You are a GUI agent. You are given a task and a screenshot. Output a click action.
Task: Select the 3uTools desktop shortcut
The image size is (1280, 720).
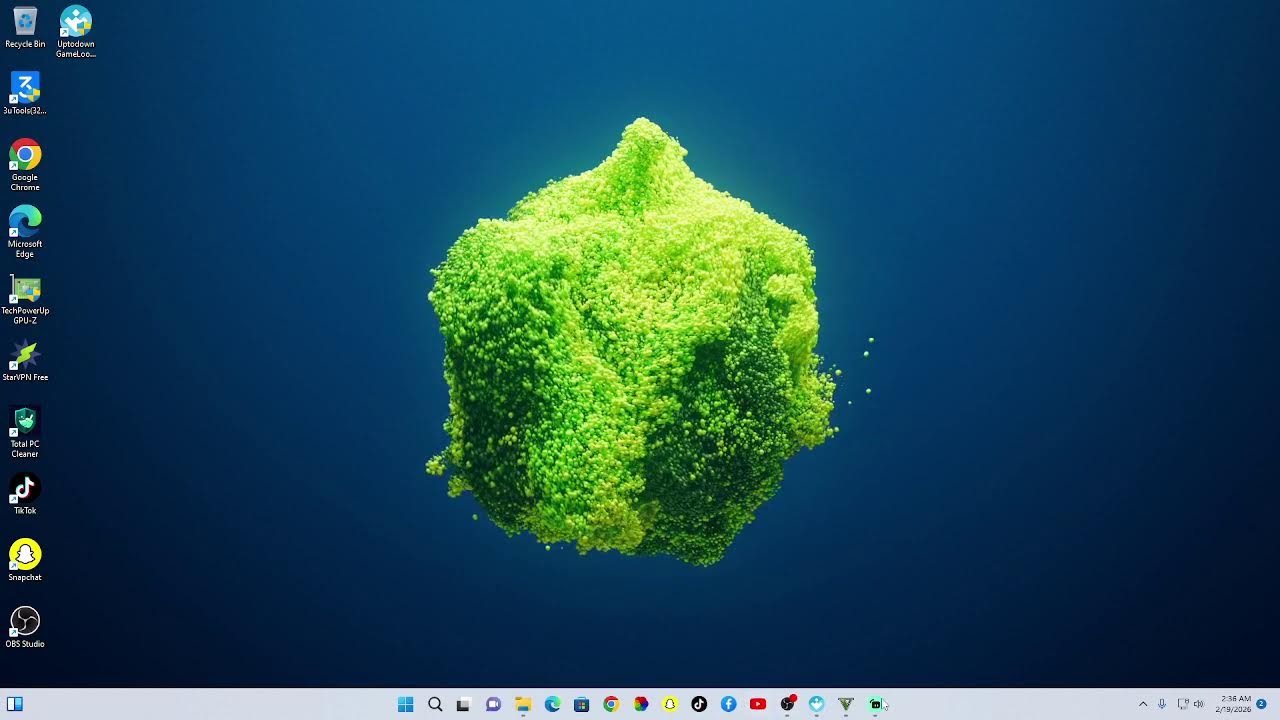pos(25,94)
